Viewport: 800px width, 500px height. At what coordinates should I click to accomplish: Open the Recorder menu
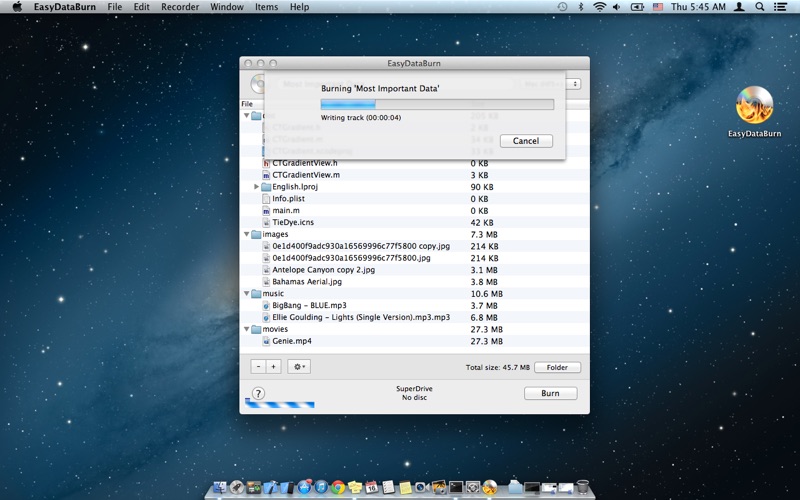coord(180,7)
